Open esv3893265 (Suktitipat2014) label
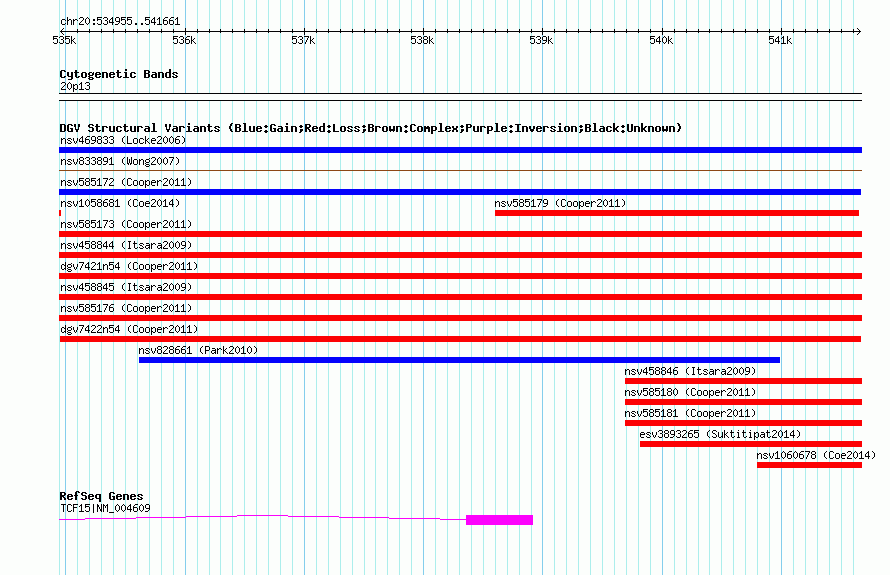This screenshot has height=575, width=890. coord(720,434)
